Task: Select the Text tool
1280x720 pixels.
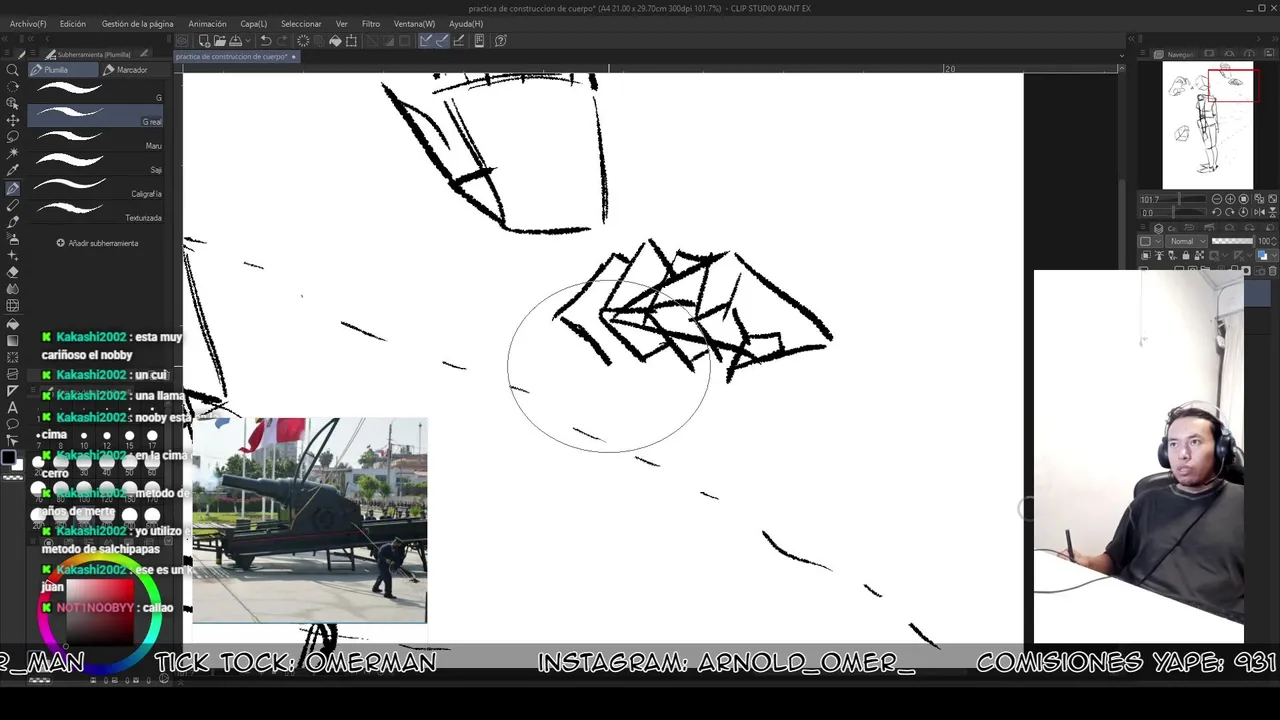Action: pyautogui.click(x=13, y=408)
